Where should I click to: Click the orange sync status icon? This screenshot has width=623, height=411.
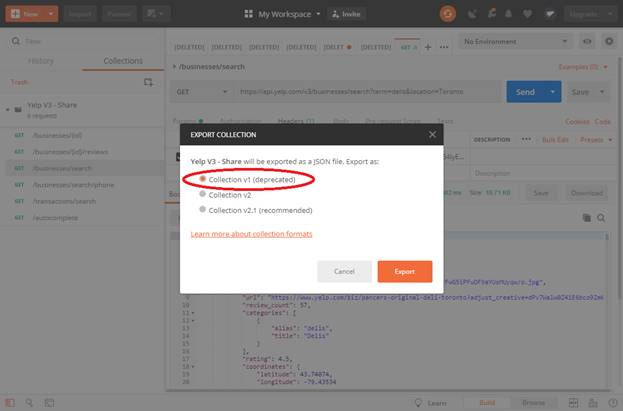448,14
